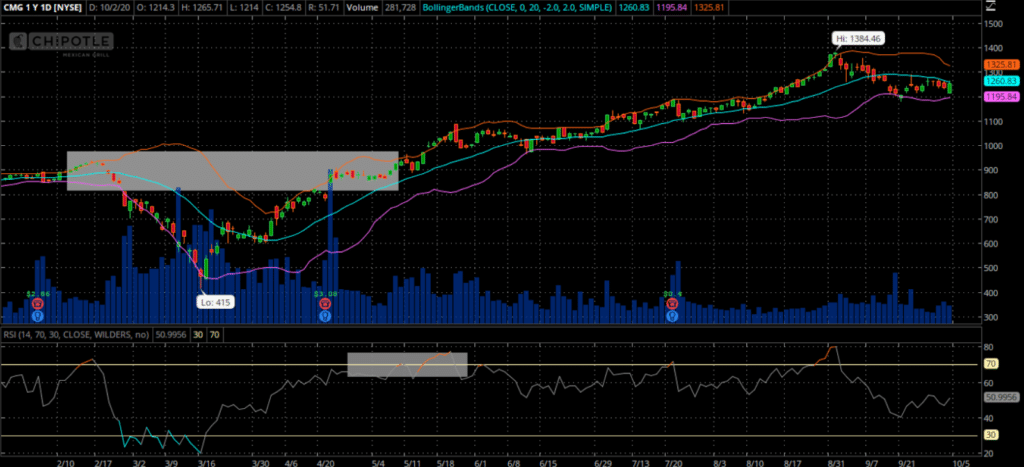Click the 3/16 date label on time axis
Screen dimensions: 1024x467
pyautogui.click(x=206, y=461)
